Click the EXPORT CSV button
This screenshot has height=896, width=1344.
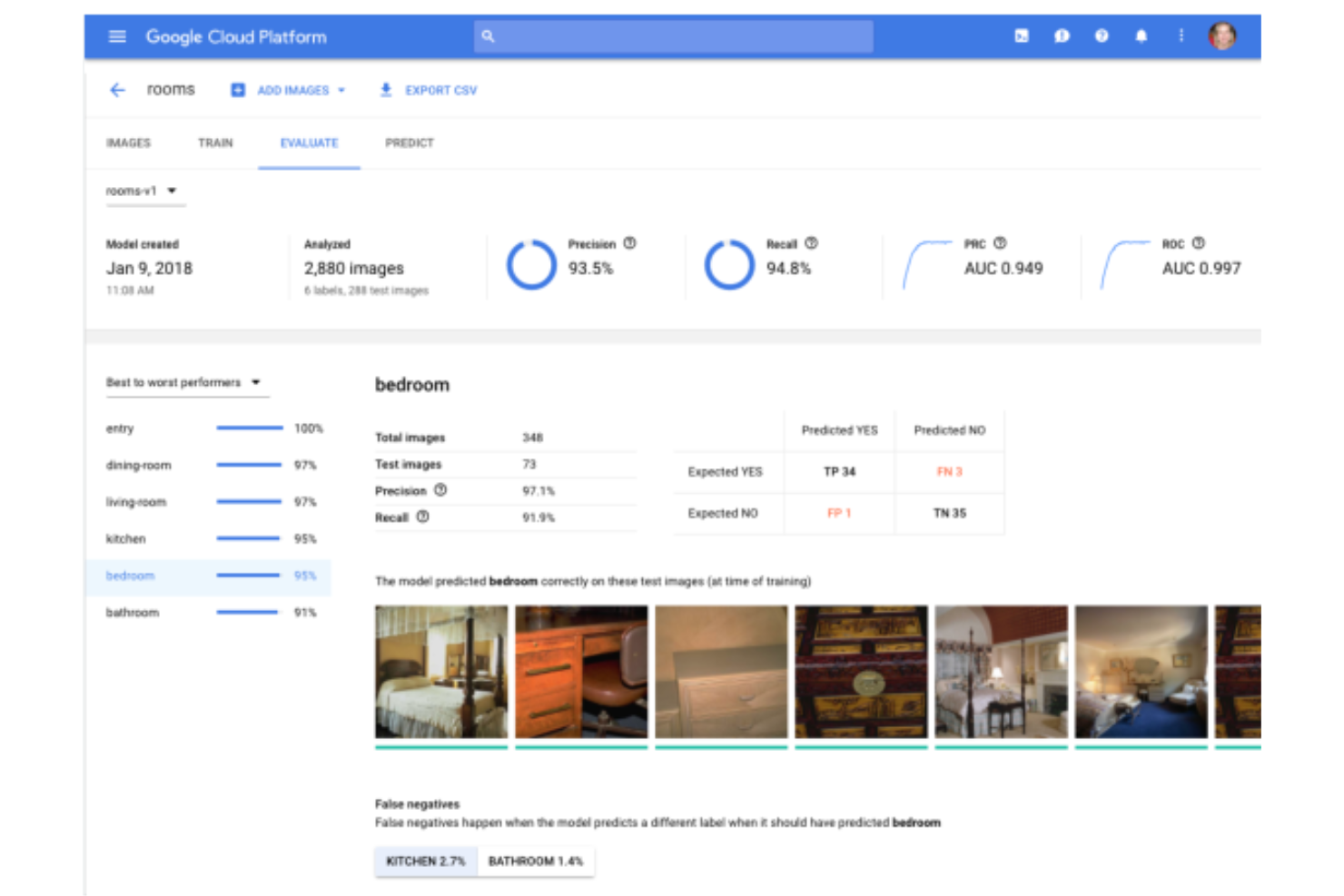429,90
